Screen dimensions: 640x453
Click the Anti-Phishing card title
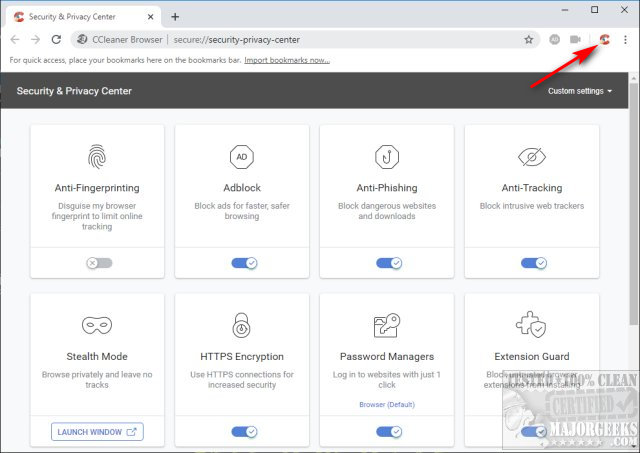(x=387, y=188)
